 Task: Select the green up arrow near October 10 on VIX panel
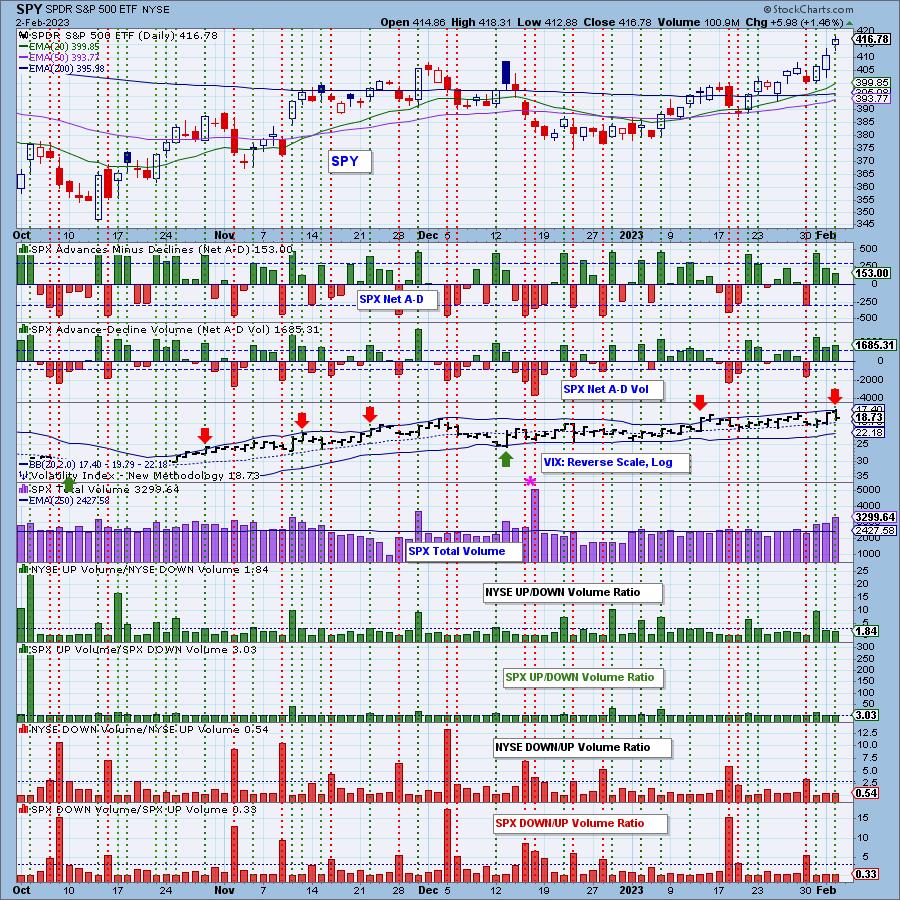pyautogui.click(x=69, y=485)
